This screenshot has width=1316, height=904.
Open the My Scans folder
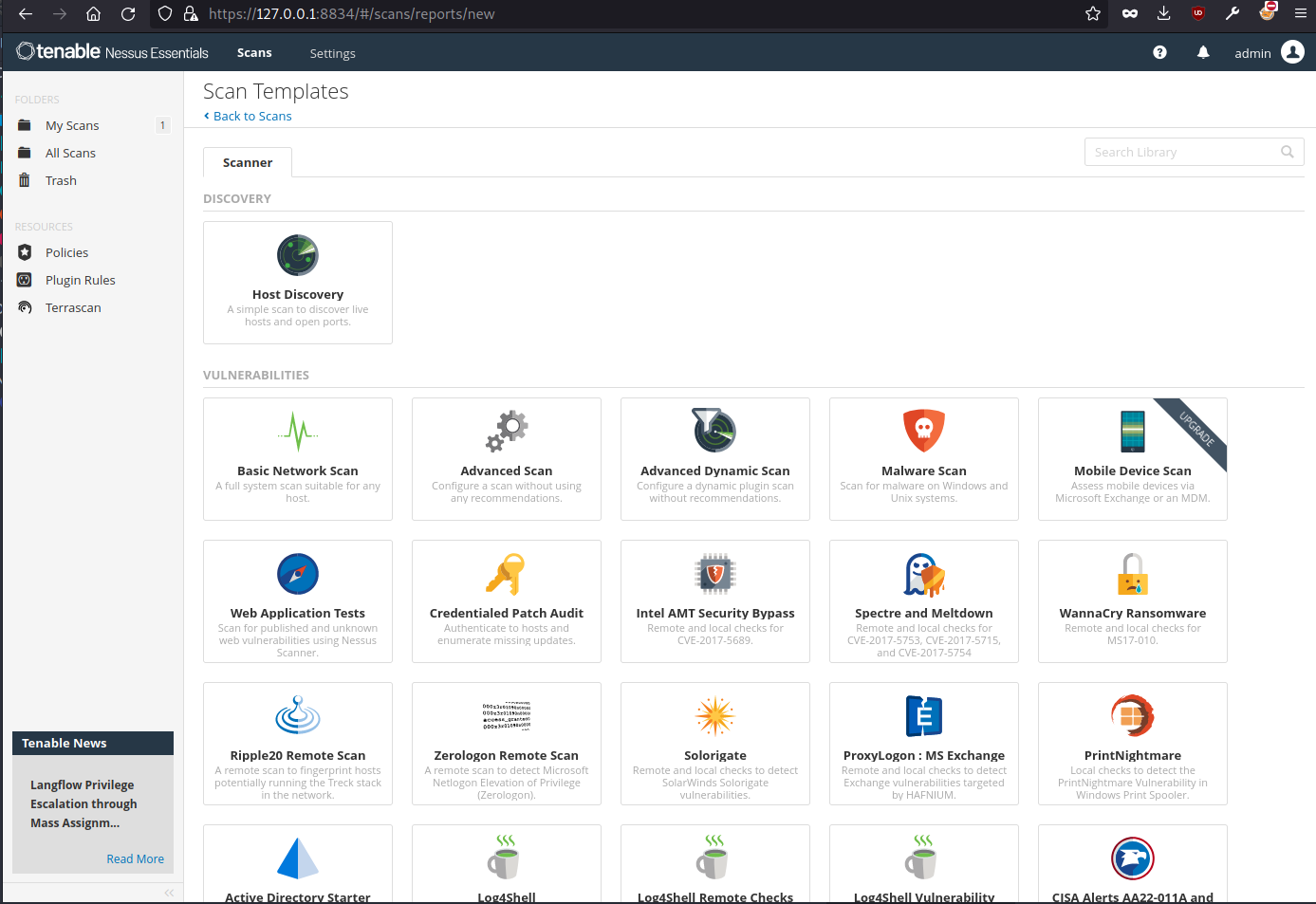click(72, 126)
